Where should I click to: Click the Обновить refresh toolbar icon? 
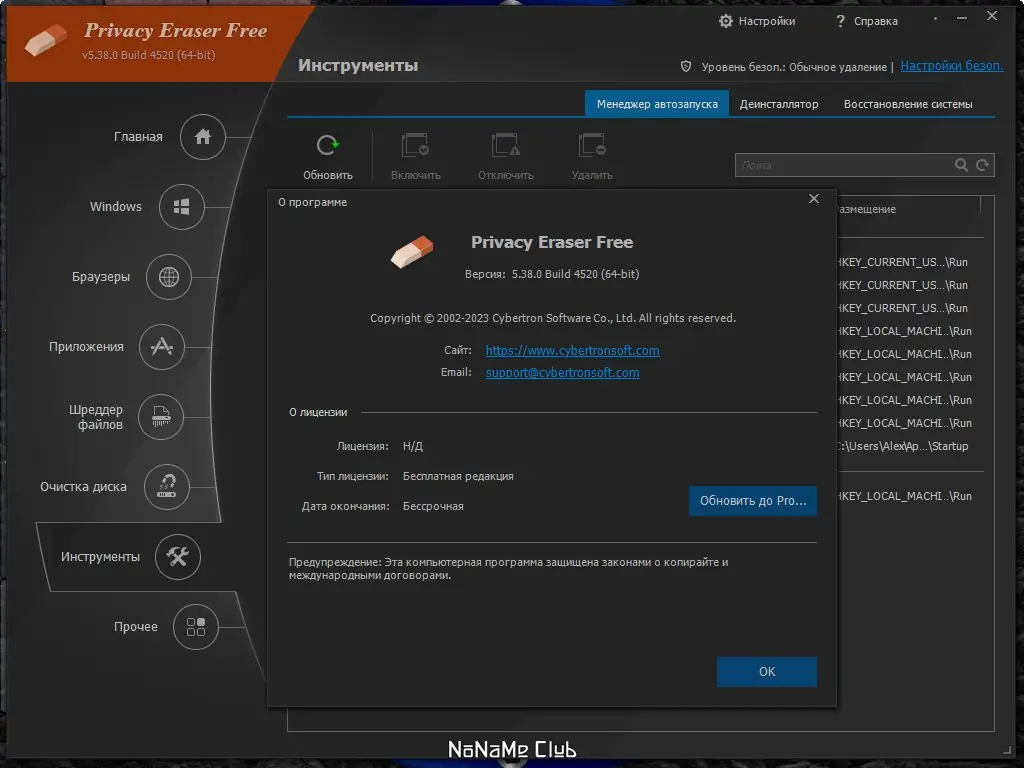pyautogui.click(x=328, y=145)
